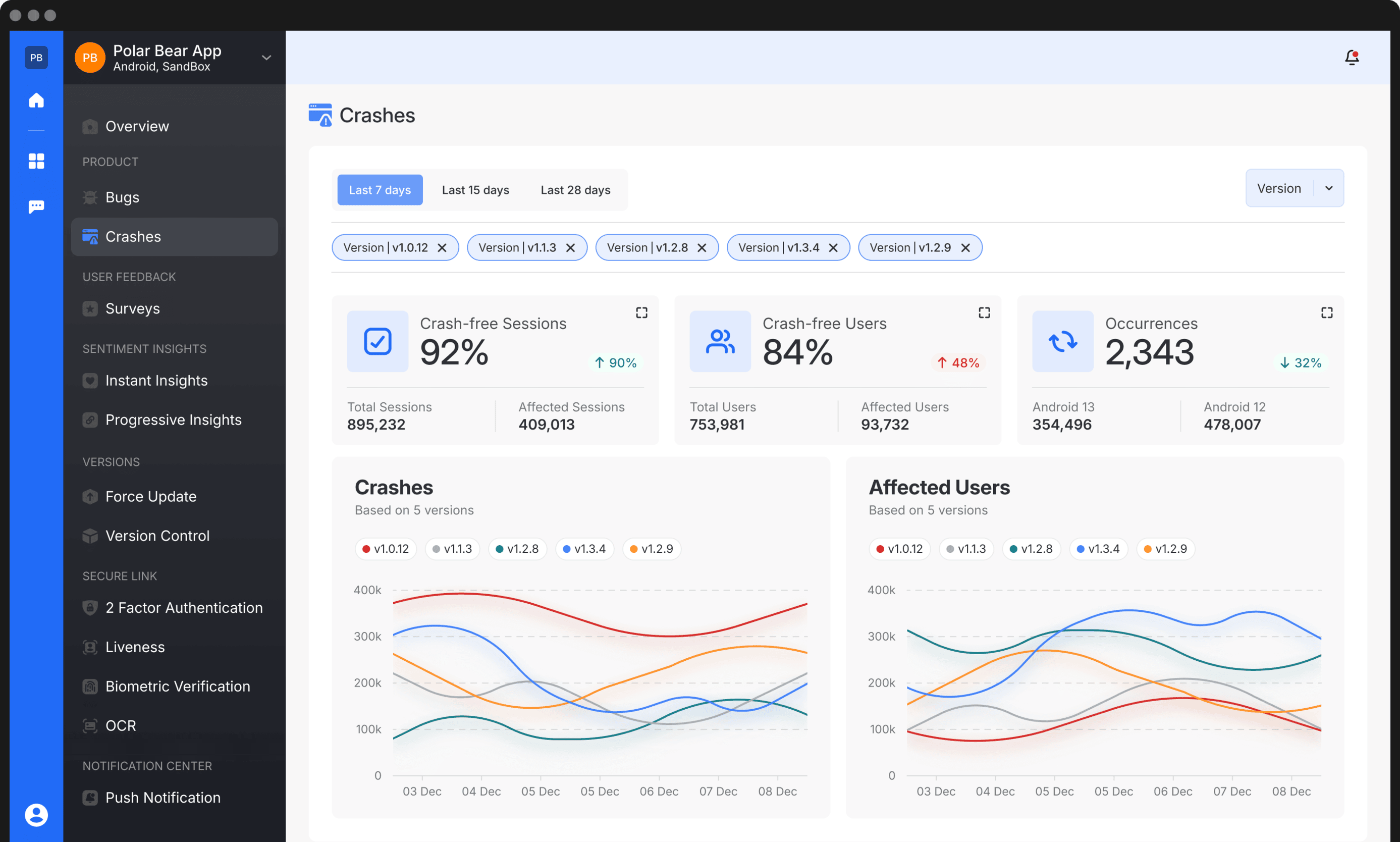Toggle the v1.0.12 legend in Crashes chart
This screenshot has height=842, width=1400.
click(x=385, y=549)
